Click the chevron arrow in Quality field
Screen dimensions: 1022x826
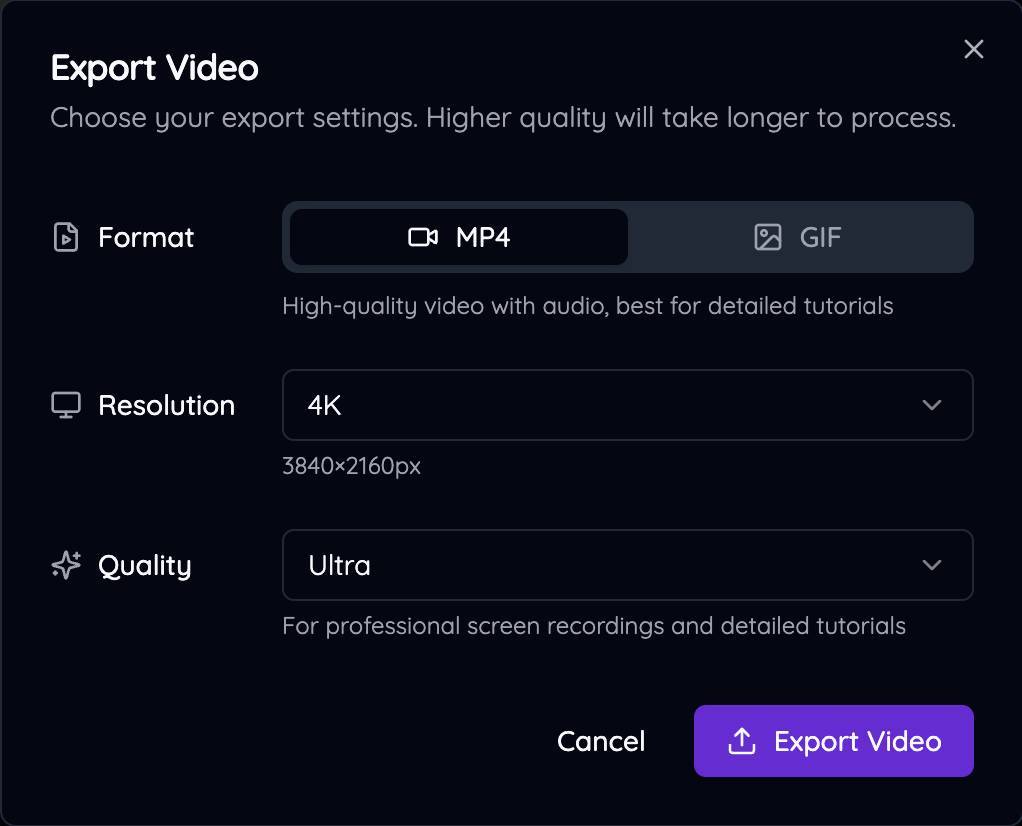(x=932, y=565)
